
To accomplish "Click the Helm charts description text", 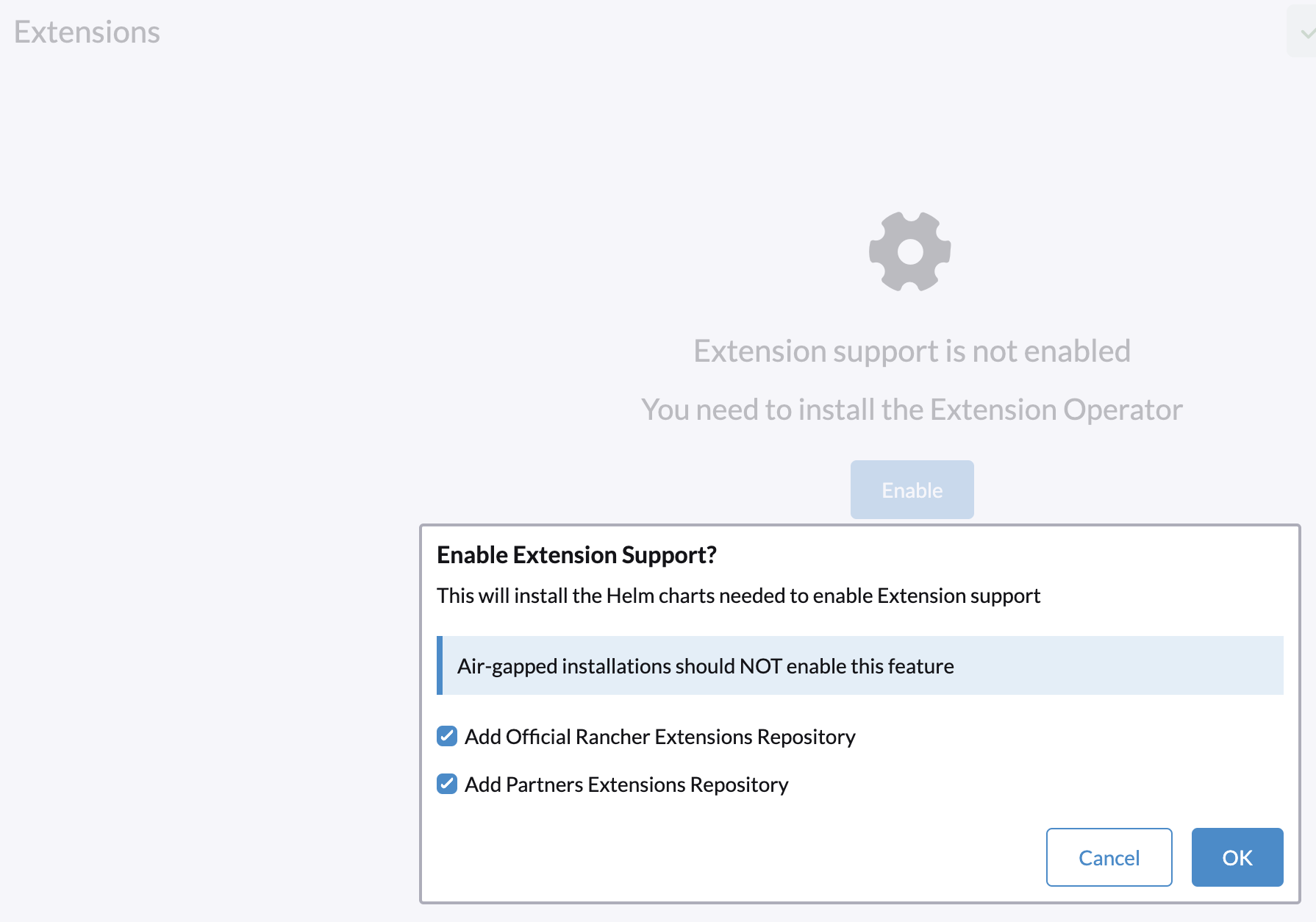I will [x=738, y=596].
